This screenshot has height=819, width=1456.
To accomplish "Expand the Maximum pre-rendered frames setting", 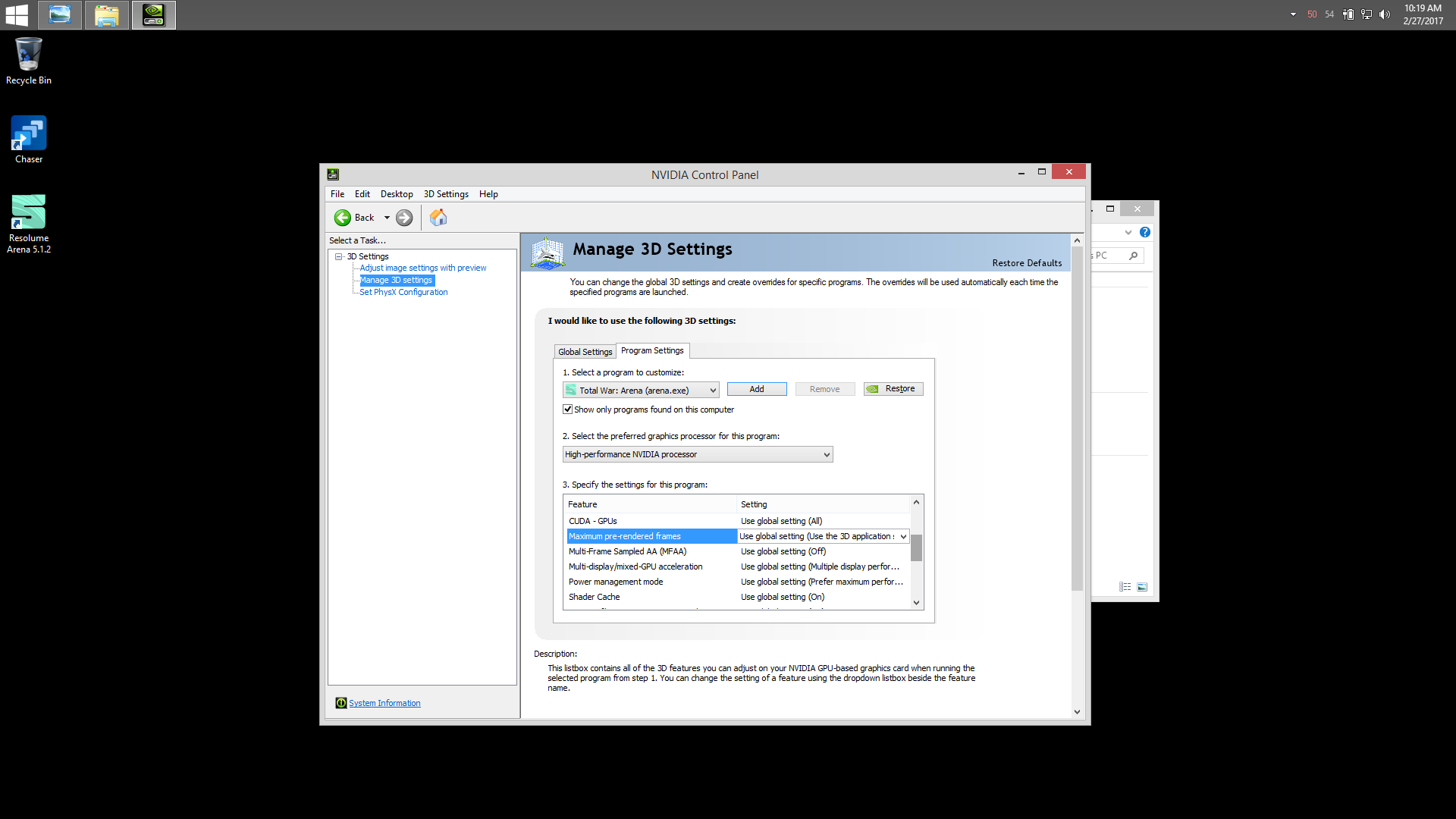I will pos(903,536).
